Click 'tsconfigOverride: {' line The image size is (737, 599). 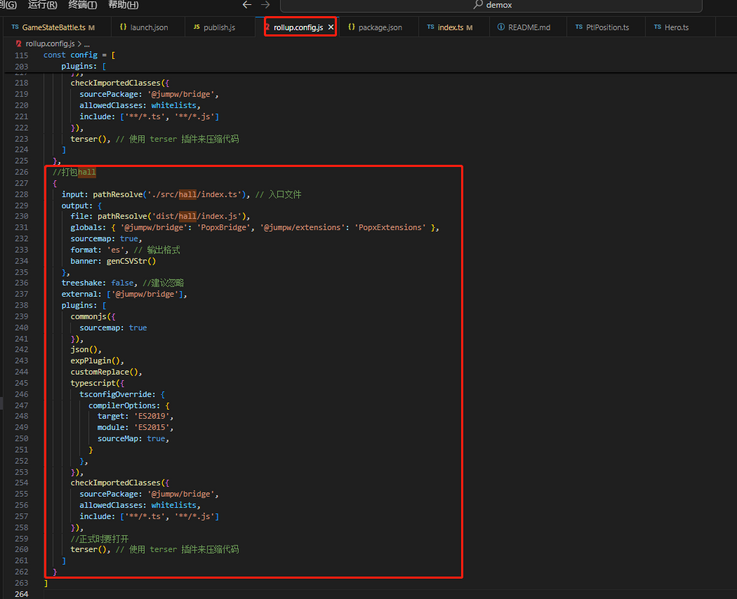[x=122, y=394]
